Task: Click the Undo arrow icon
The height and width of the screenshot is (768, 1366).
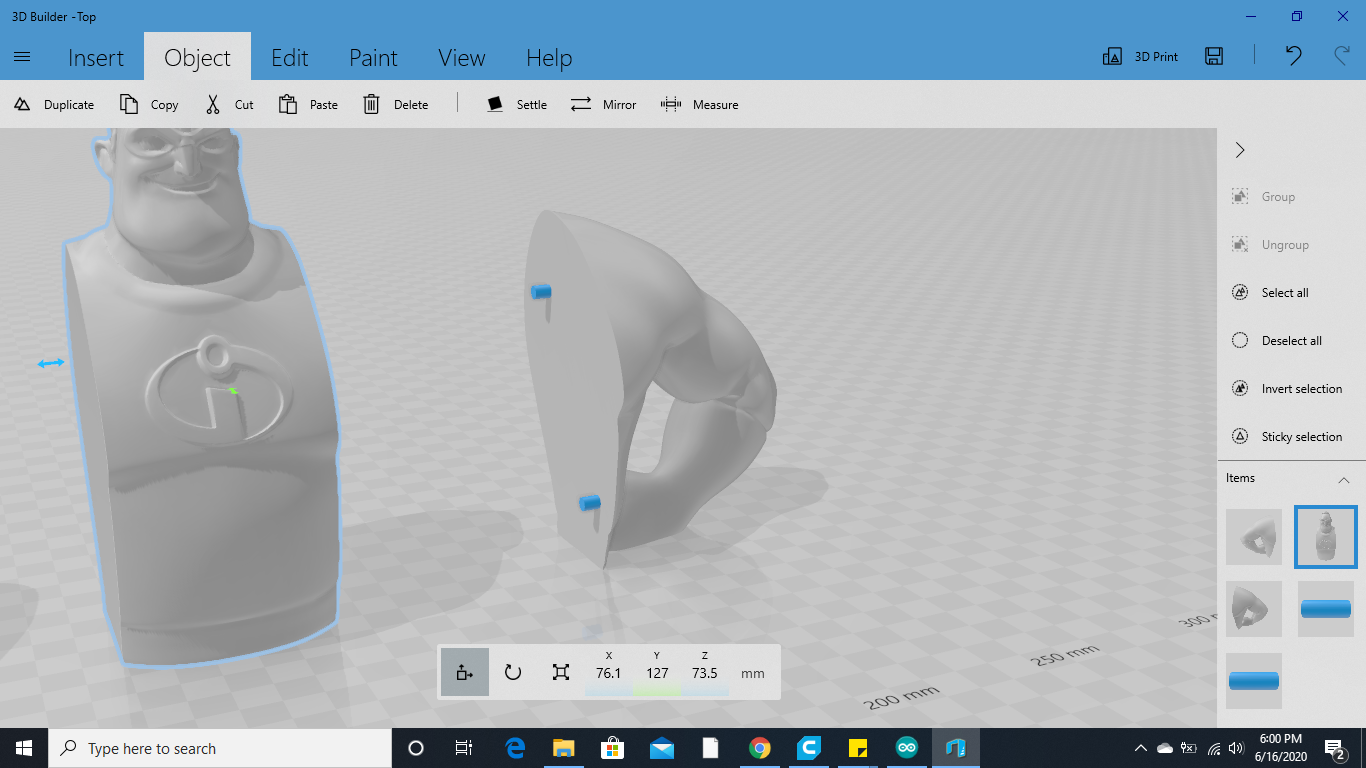Action: click(x=1292, y=57)
